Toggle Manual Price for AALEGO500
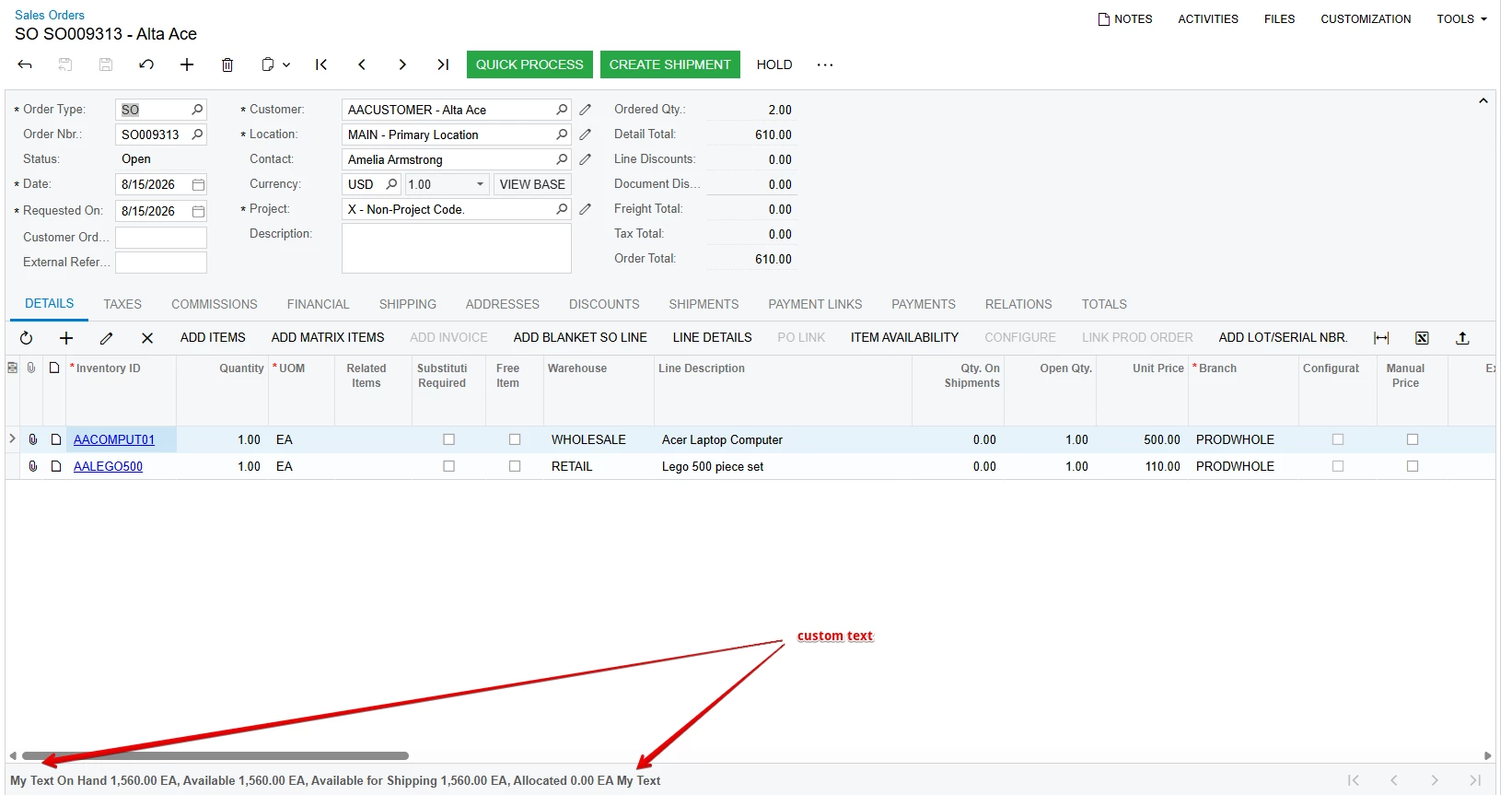Viewport: 1512px width, 795px height. point(1413,466)
